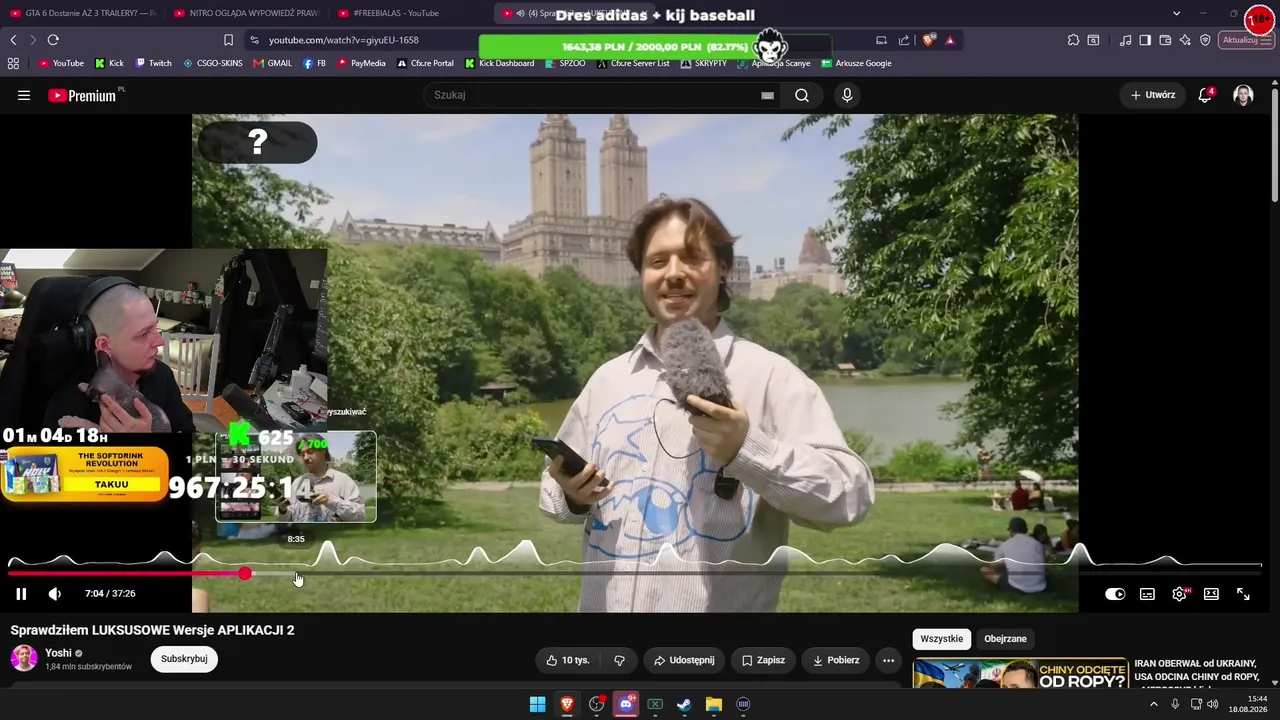Select the Wszystkie filter chip

[941, 639]
